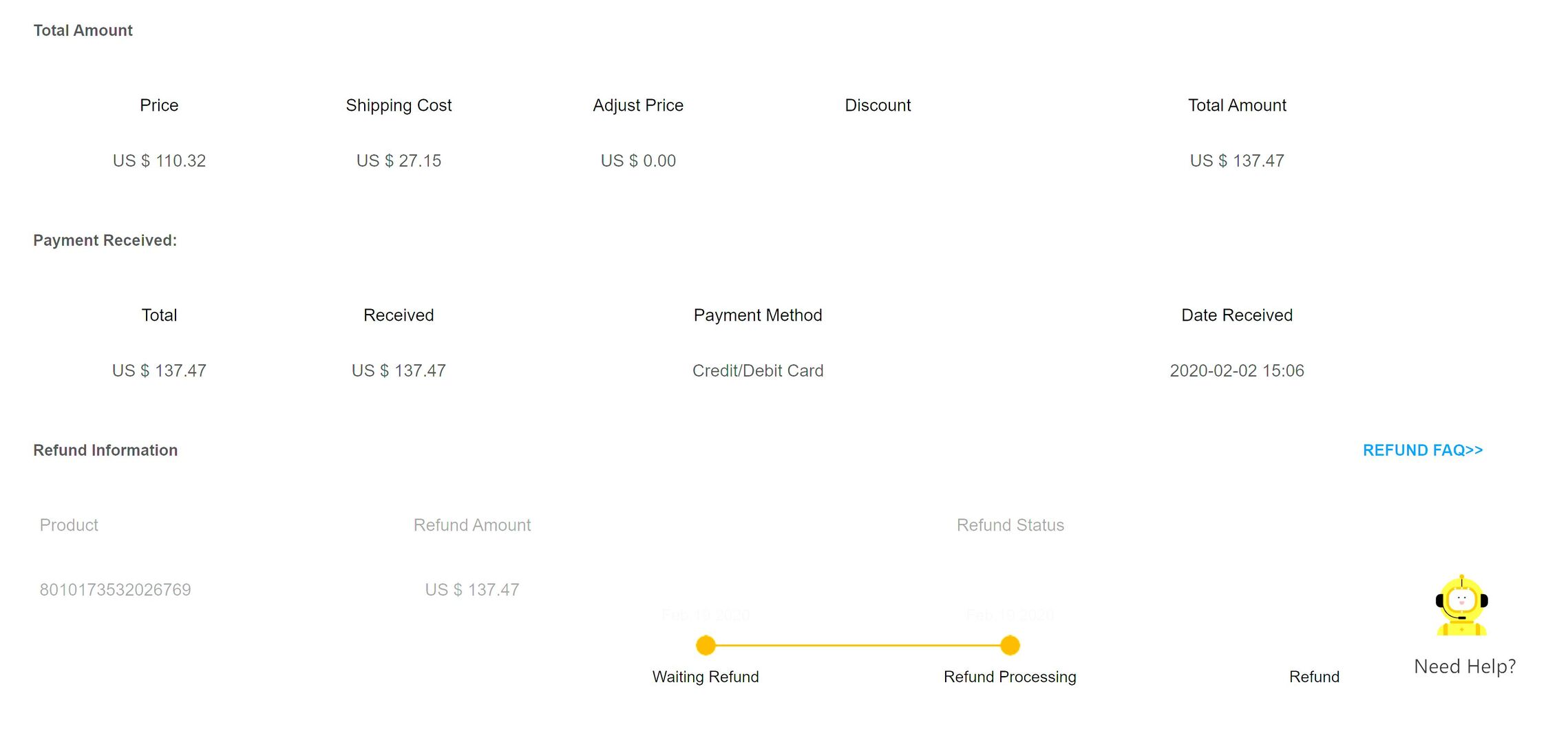
Task: Click the Refund Processing label
Action: click(1010, 677)
